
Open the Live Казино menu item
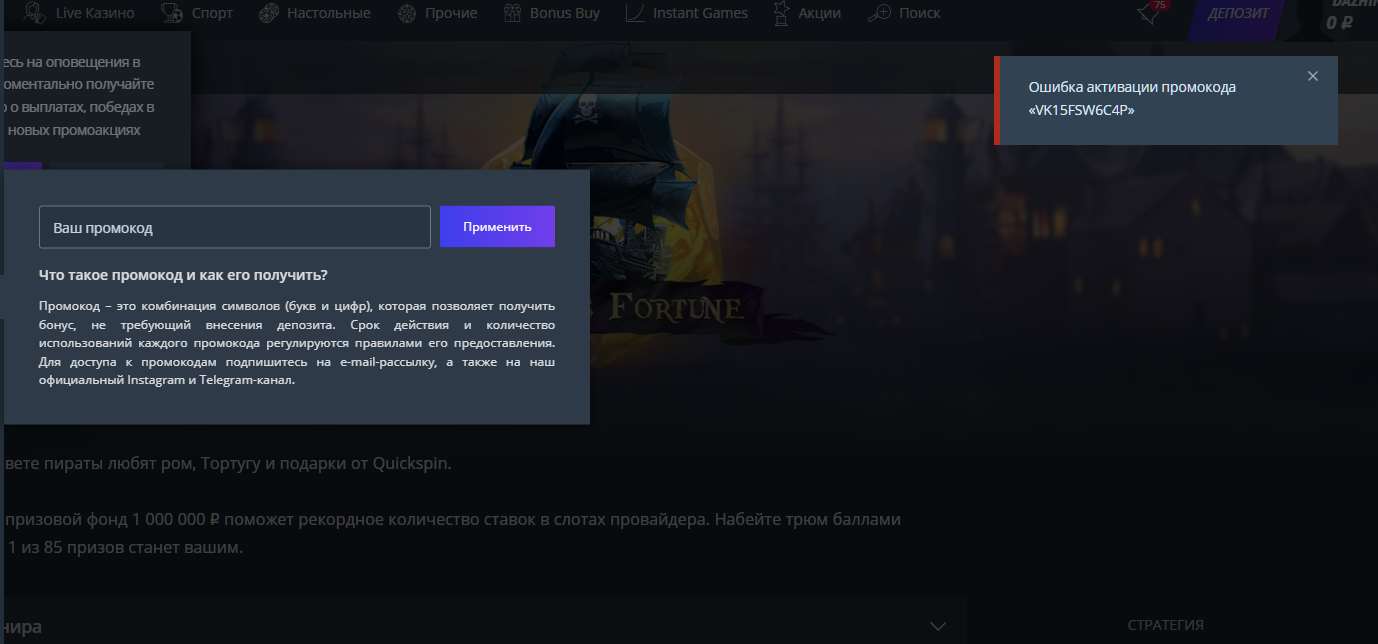pos(98,13)
